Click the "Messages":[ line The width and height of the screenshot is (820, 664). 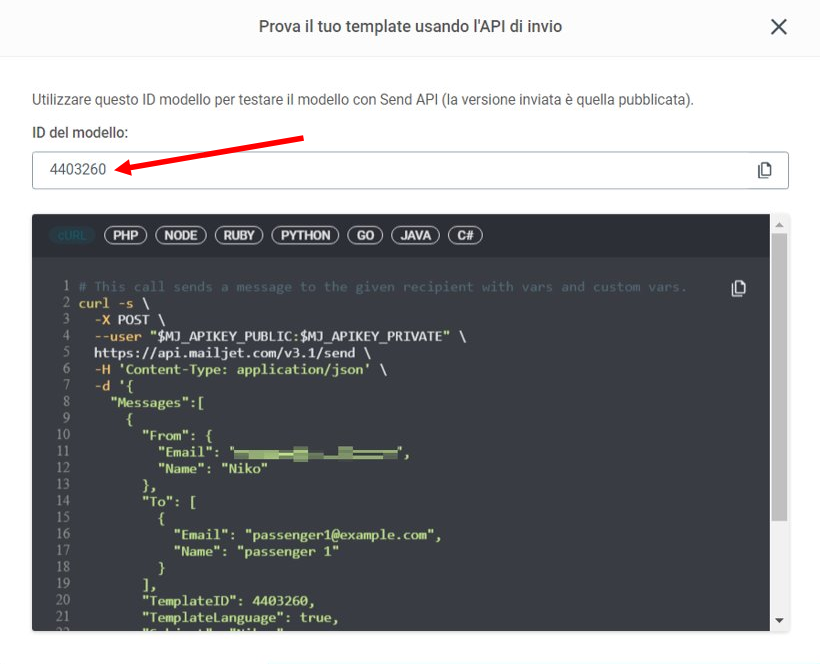pyautogui.click(x=157, y=403)
